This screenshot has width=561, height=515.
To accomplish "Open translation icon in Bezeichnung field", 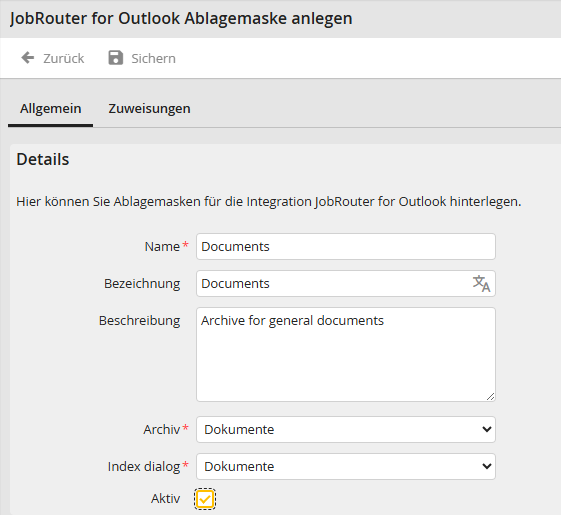I will tap(481, 283).
